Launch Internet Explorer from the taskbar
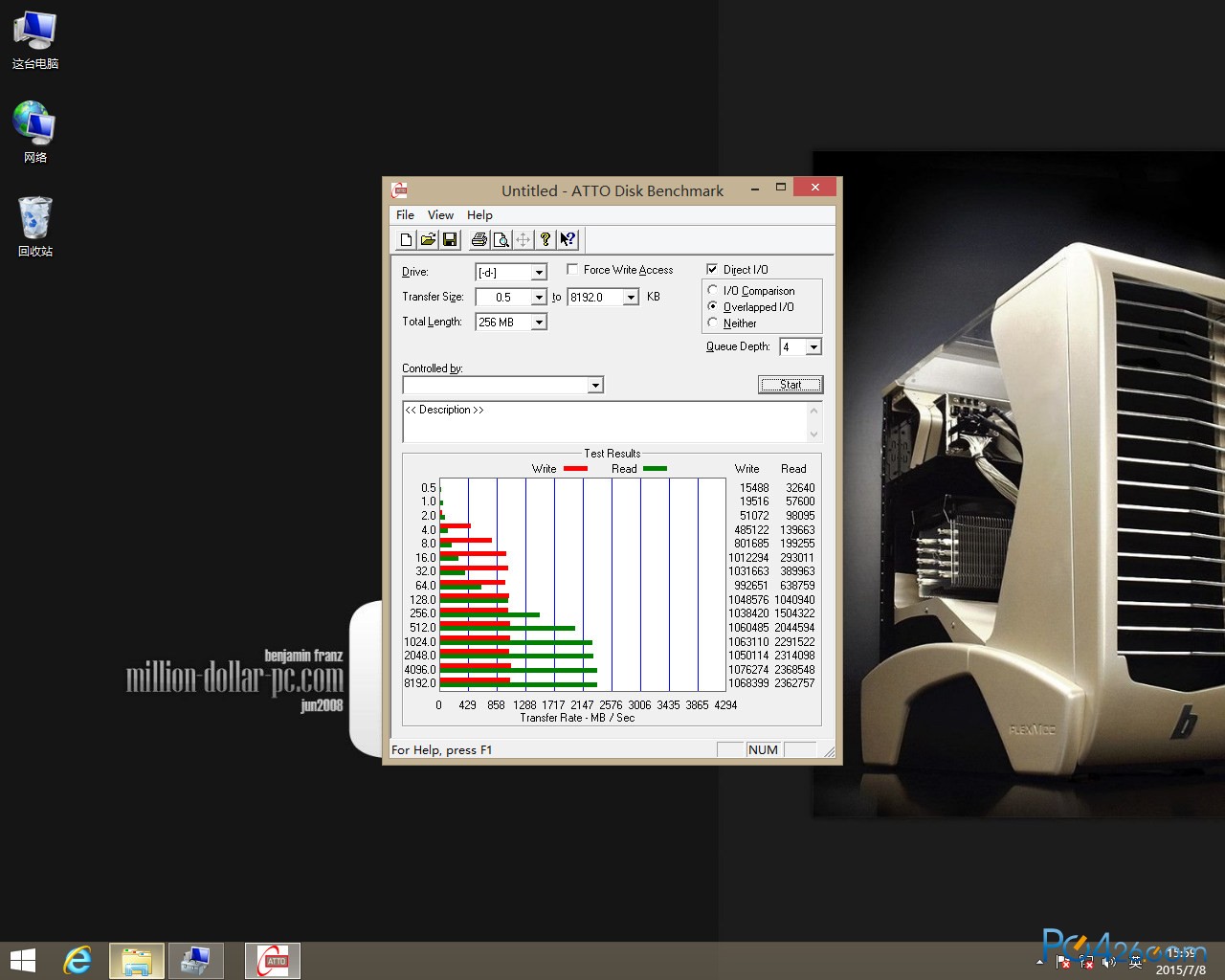Image resolution: width=1225 pixels, height=980 pixels. coord(78,961)
